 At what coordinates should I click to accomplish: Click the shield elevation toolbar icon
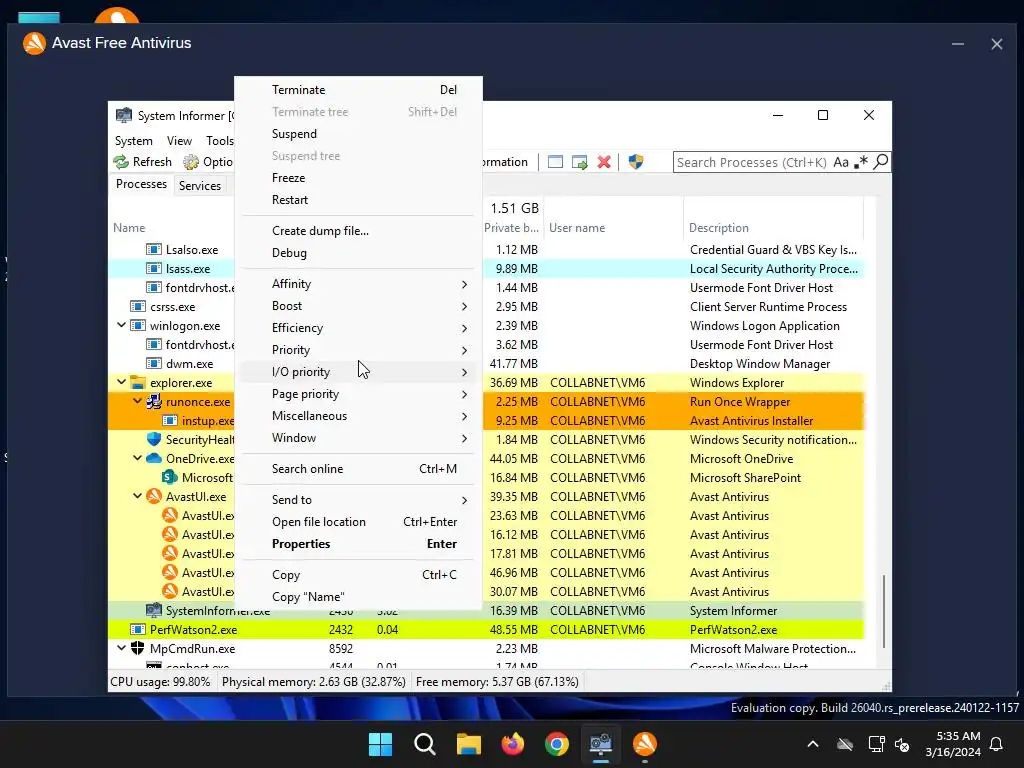[x=636, y=162]
